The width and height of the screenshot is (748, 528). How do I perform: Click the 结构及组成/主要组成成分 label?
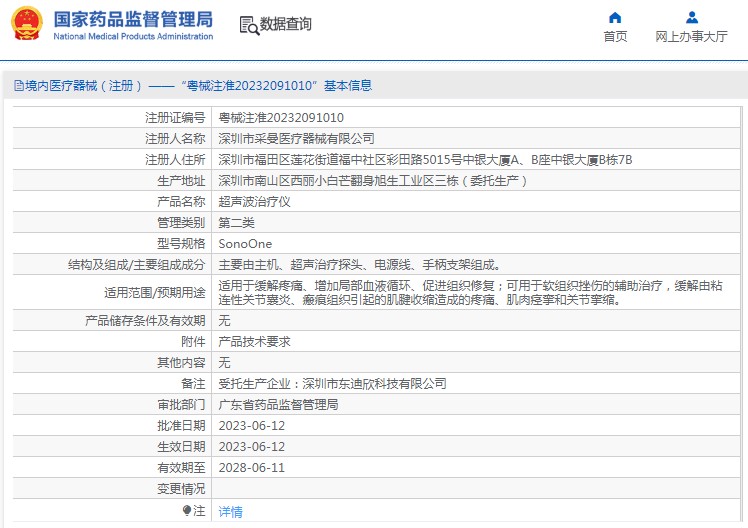tap(136, 265)
